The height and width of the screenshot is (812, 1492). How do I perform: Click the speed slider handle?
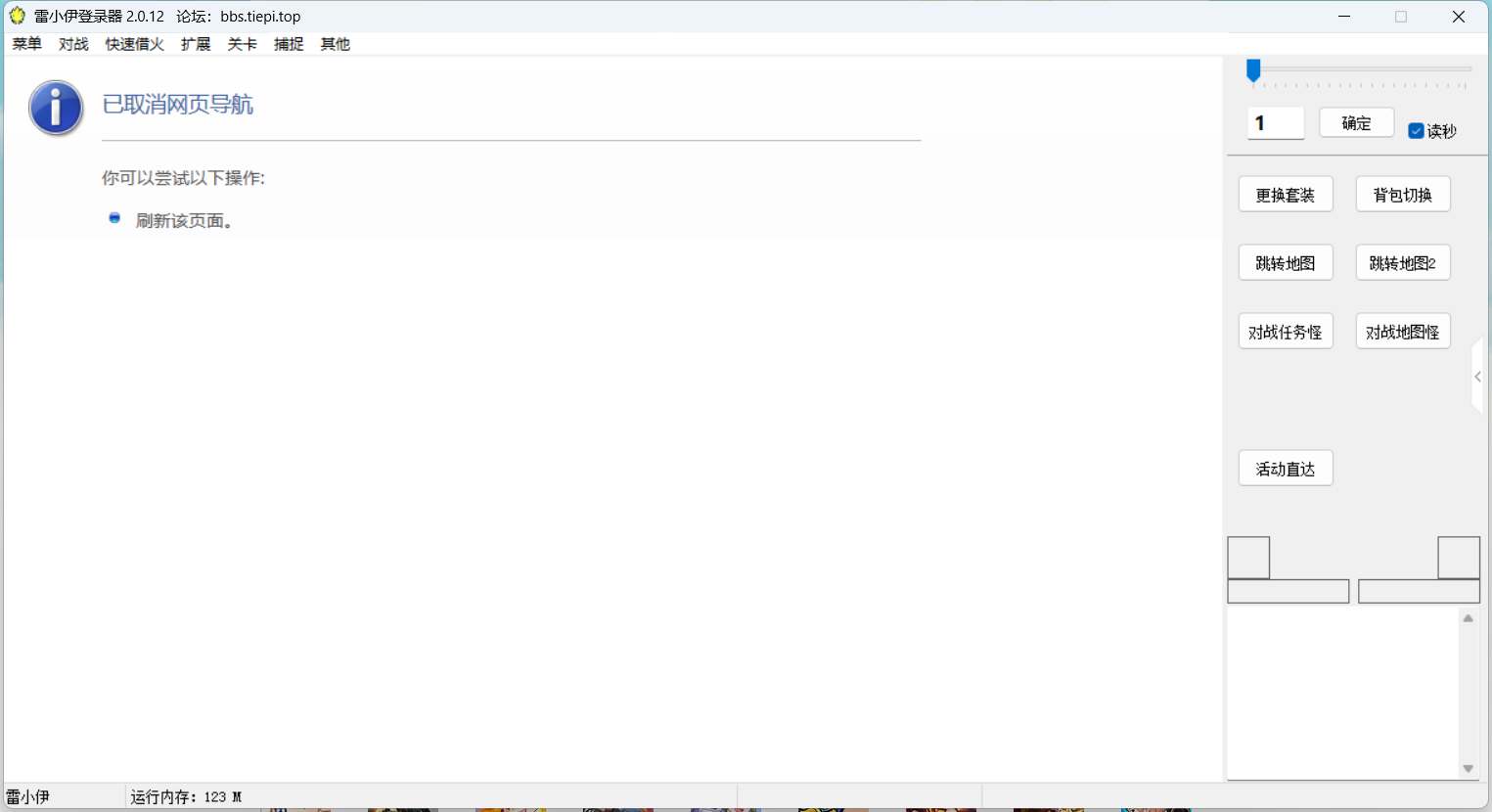(1253, 70)
